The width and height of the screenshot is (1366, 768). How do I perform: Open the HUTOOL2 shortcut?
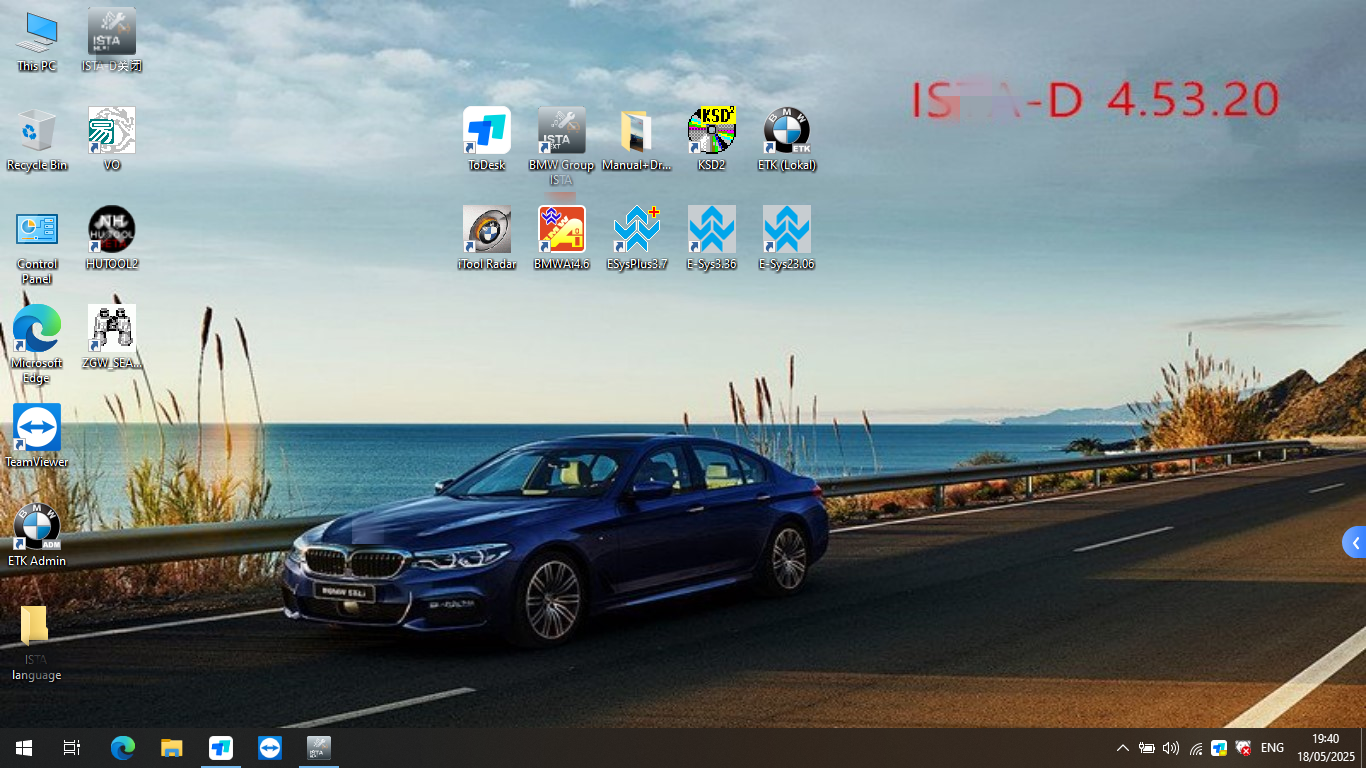click(111, 230)
